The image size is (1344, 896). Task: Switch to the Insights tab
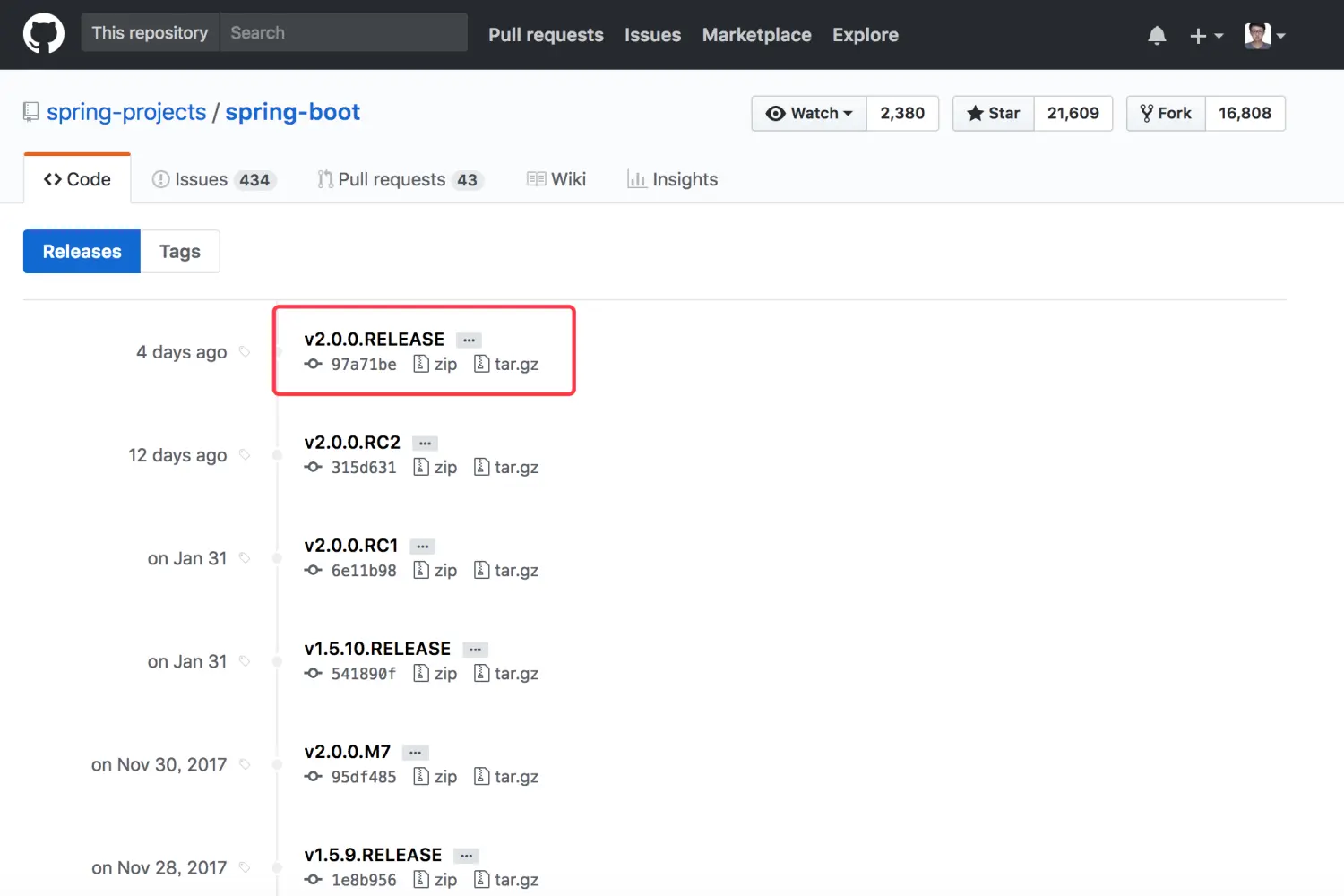pos(672,179)
